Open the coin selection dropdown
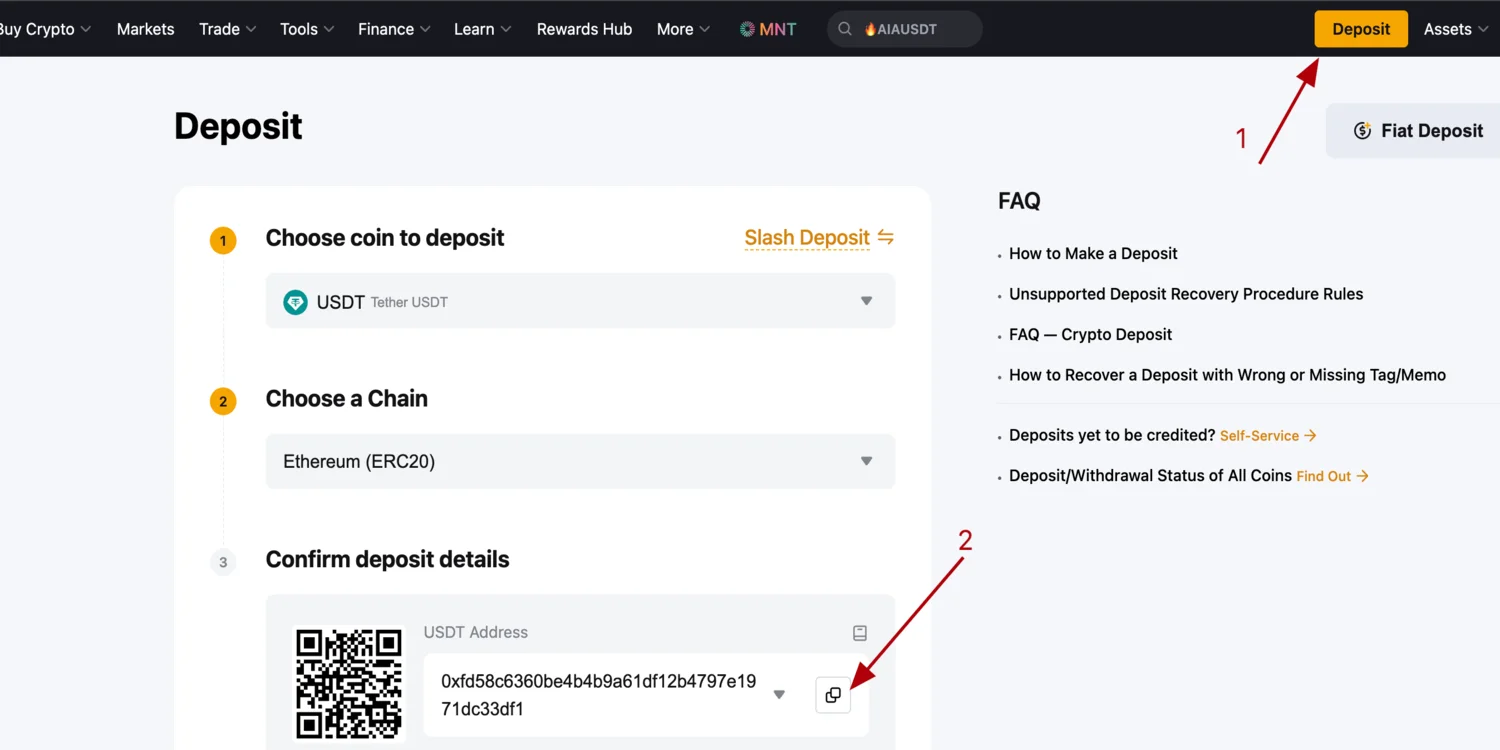 point(866,301)
